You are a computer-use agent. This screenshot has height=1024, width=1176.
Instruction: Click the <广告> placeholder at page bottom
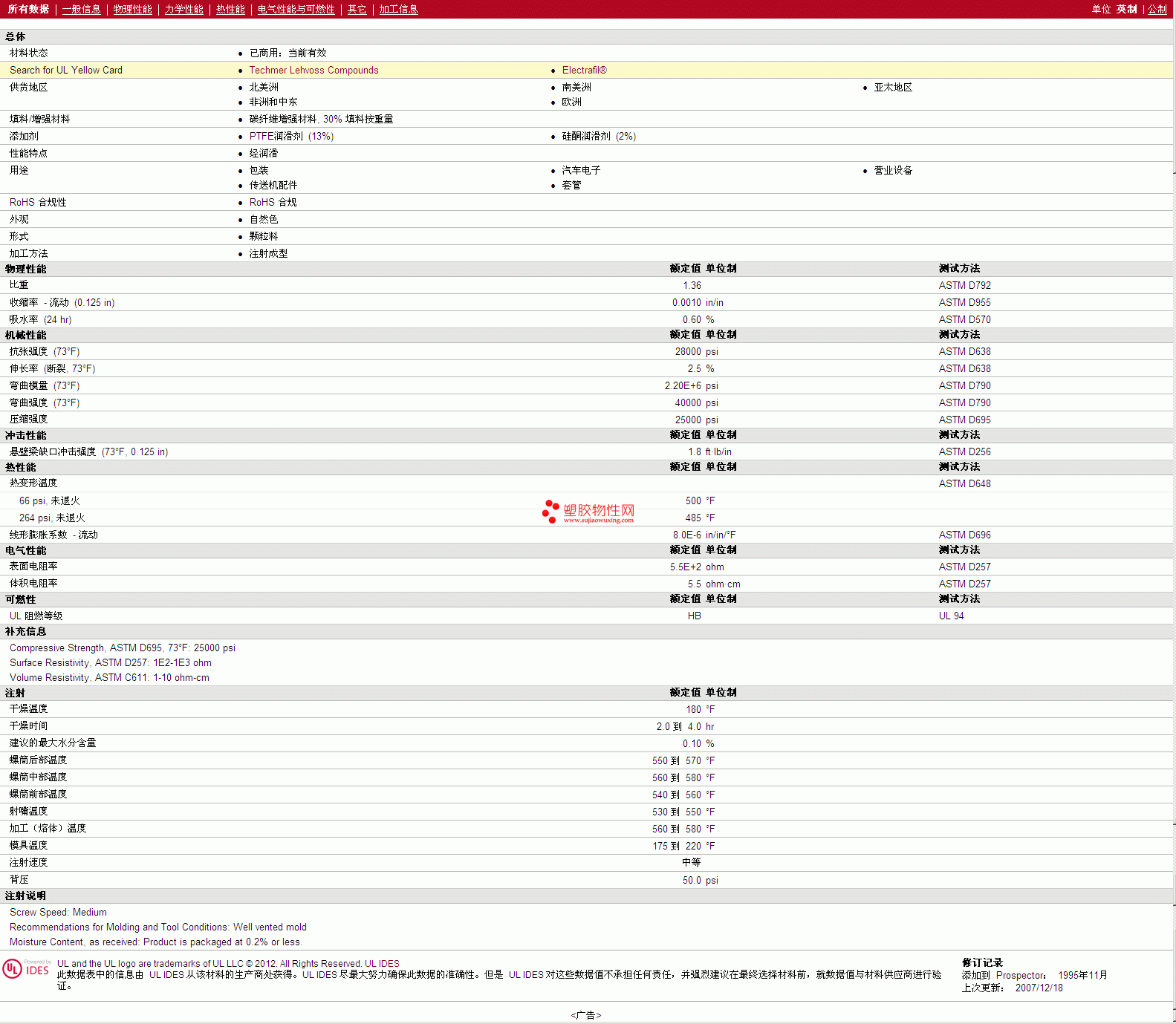[586, 1015]
